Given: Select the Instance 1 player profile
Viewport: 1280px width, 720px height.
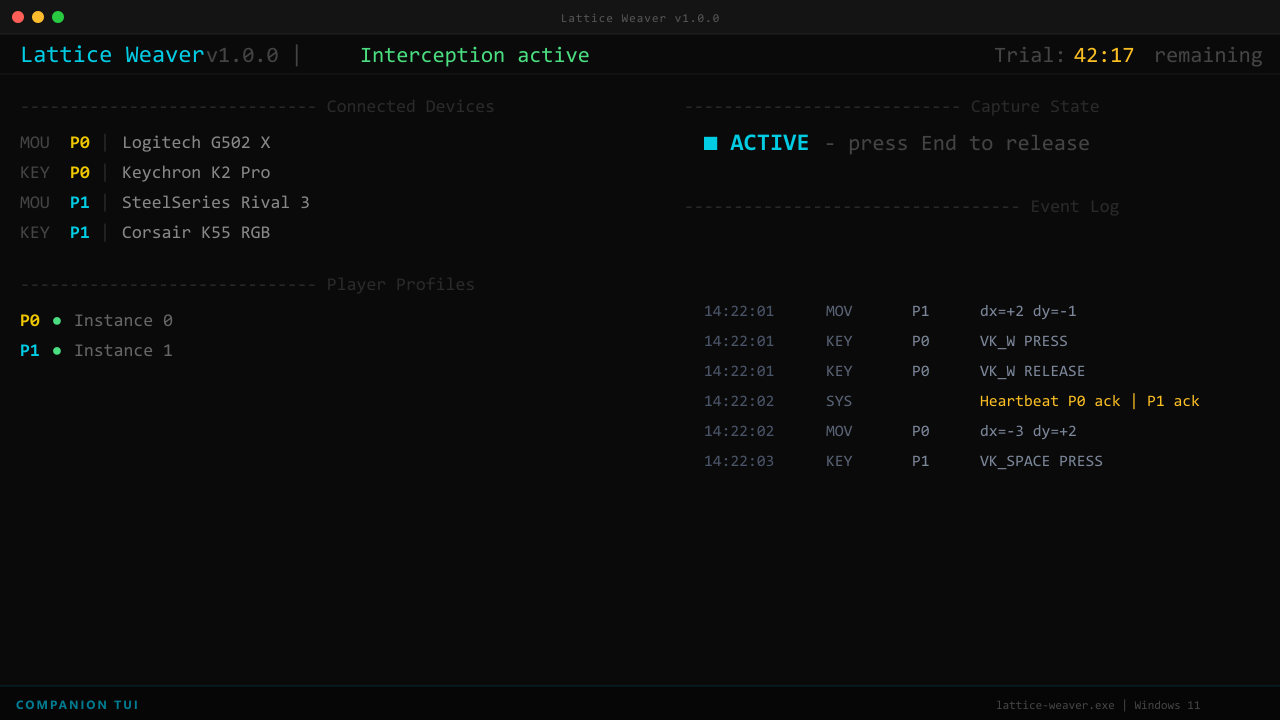Looking at the screenshot, I should coord(123,351).
